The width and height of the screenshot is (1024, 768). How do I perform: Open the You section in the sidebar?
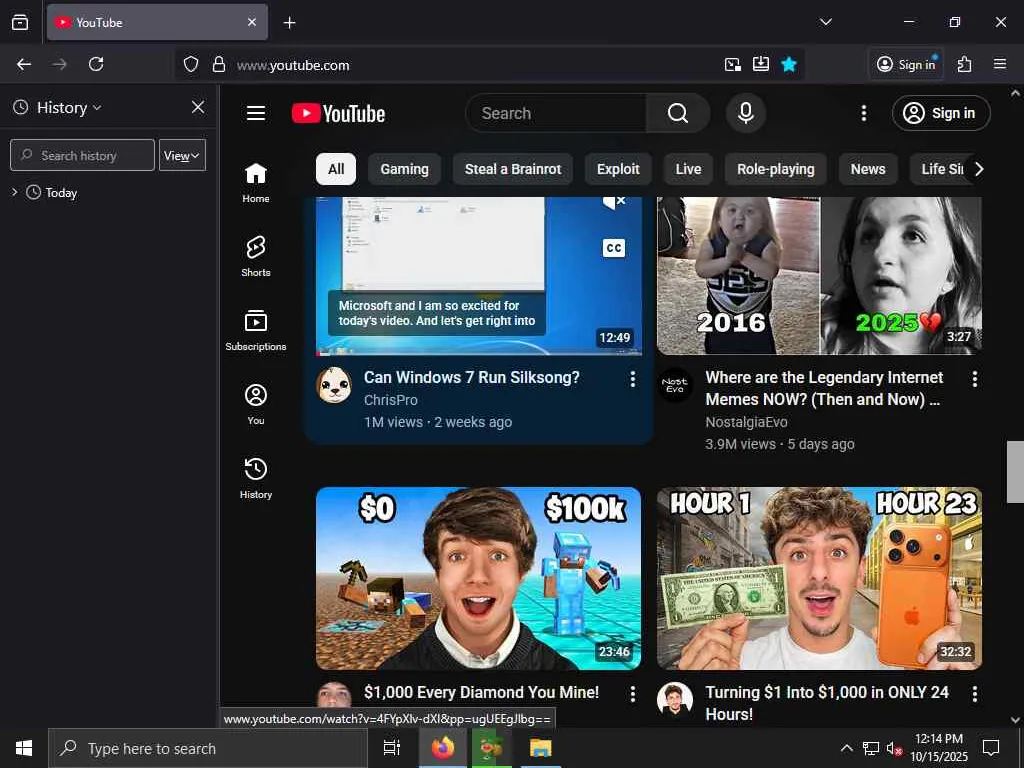pyautogui.click(x=255, y=404)
